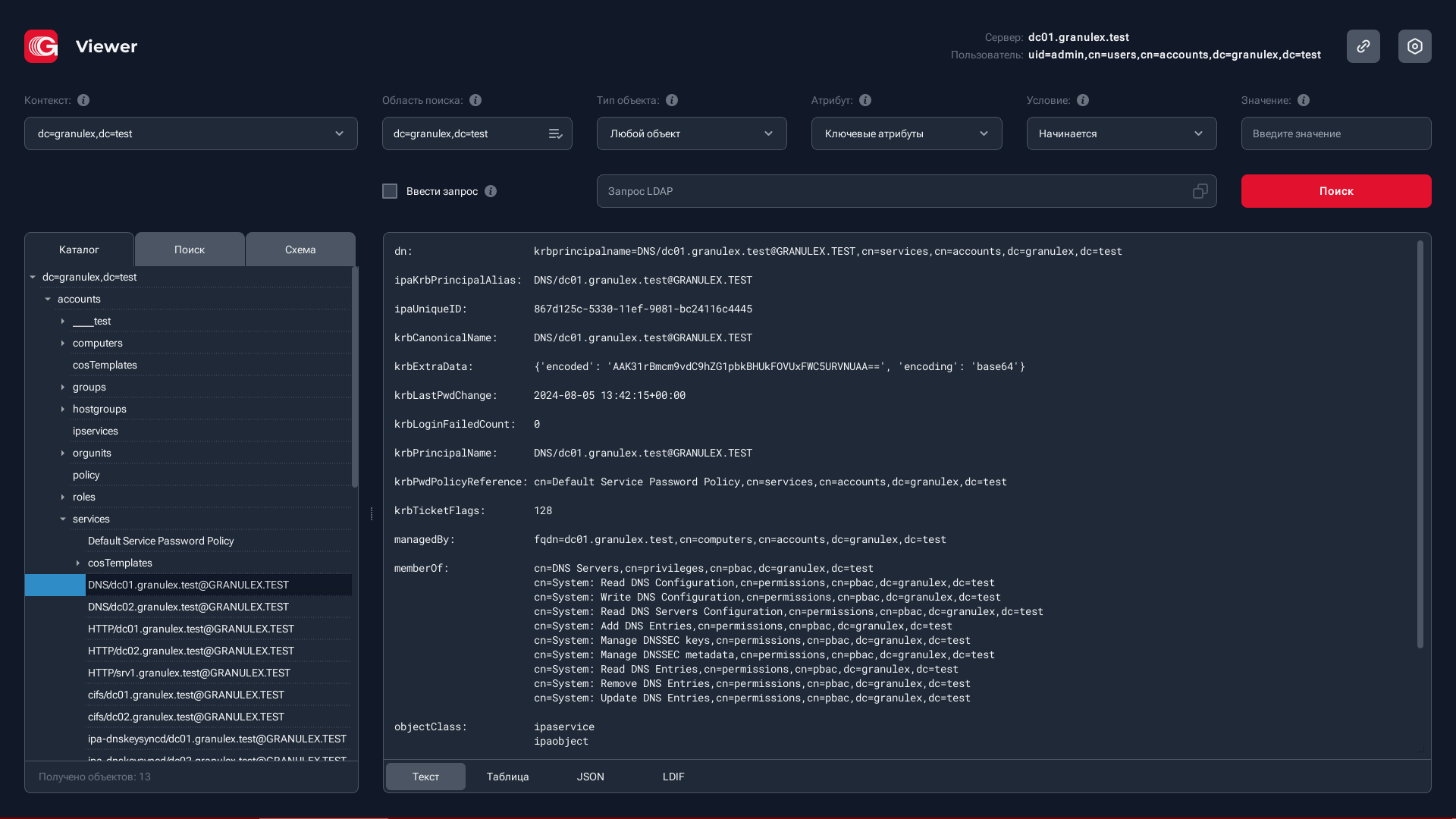Viewport: 1456px width, 819px height.
Task: Expand cosTemplates under services
Action: [78, 563]
